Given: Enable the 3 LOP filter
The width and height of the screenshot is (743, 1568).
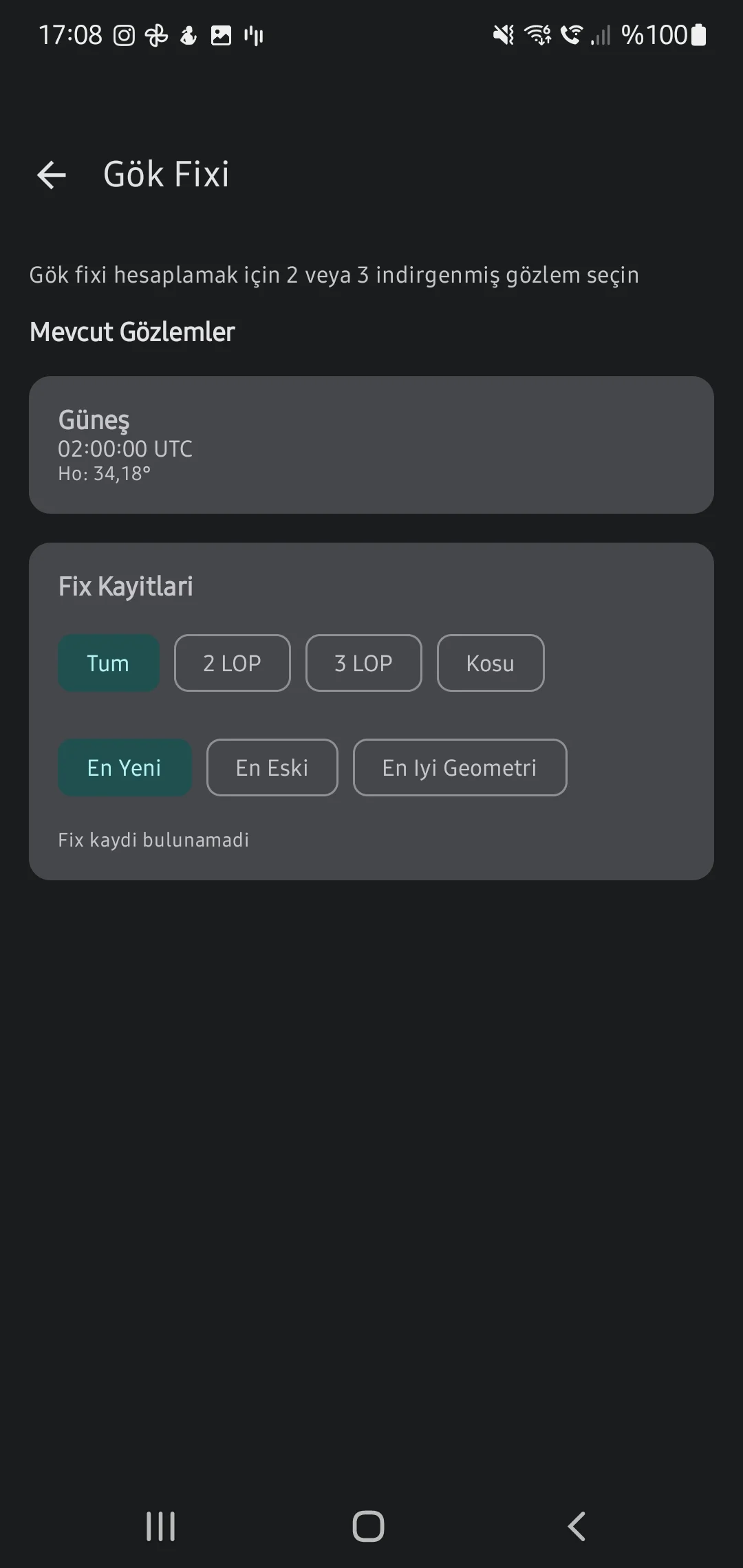Looking at the screenshot, I should point(363,662).
